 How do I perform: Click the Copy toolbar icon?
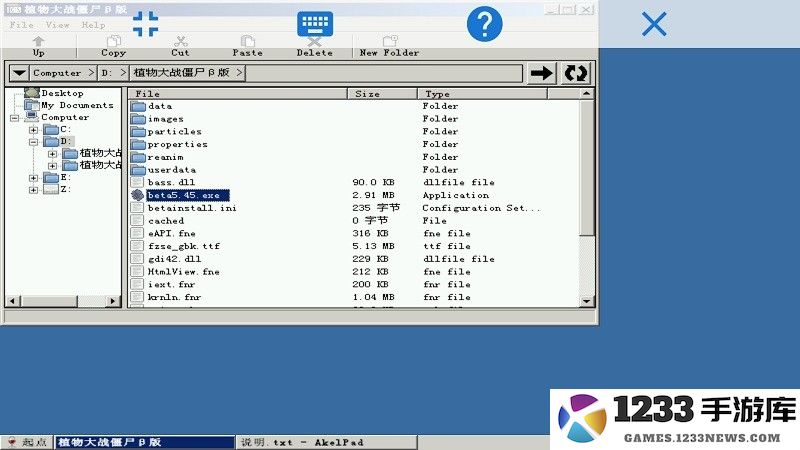click(x=114, y=46)
